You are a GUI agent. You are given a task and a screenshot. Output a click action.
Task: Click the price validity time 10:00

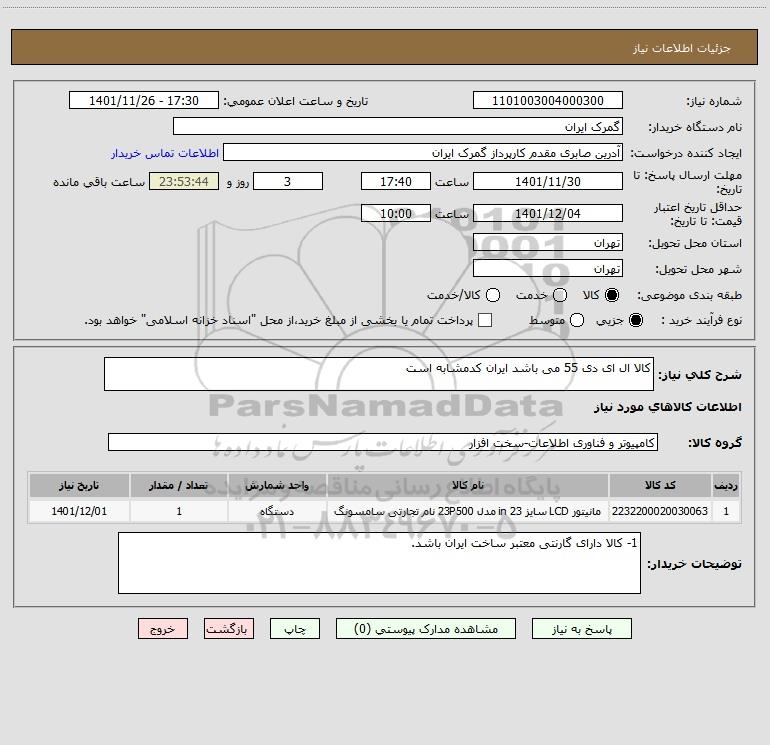point(396,213)
